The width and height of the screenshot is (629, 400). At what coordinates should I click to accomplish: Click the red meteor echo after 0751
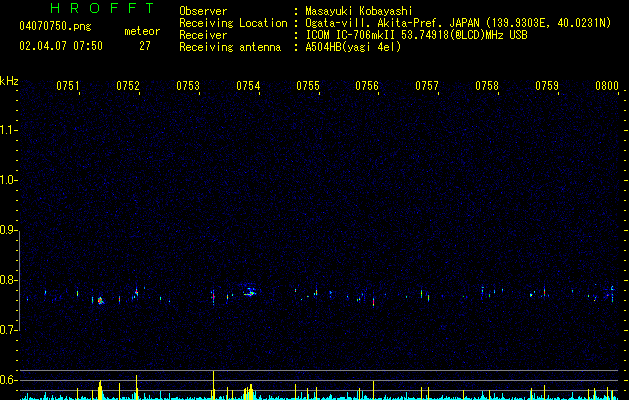click(x=100, y=300)
